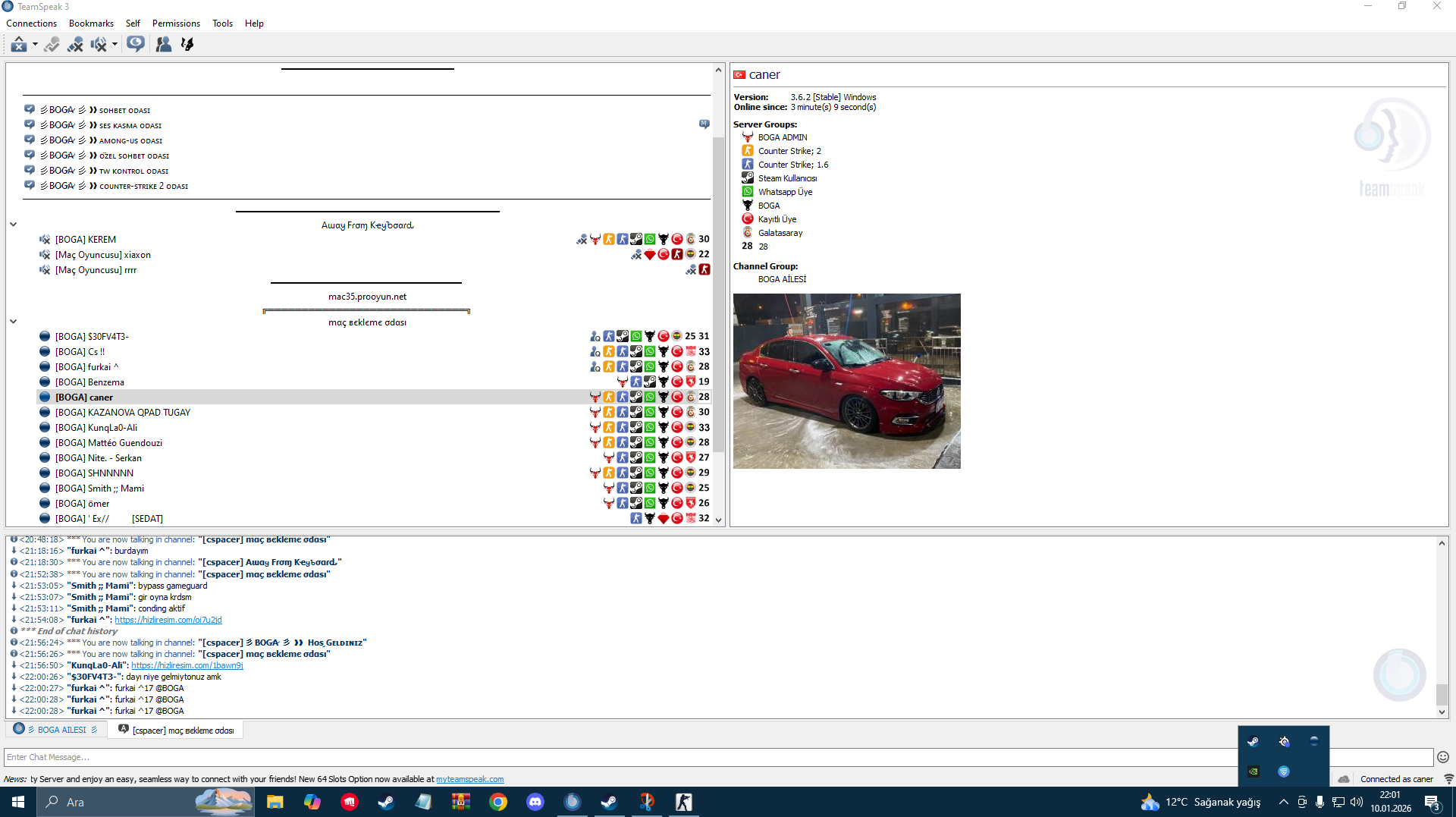1456x817 pixels.
Task: Click the Overwolf wolf toolbar icon
Action: [187, 45]
